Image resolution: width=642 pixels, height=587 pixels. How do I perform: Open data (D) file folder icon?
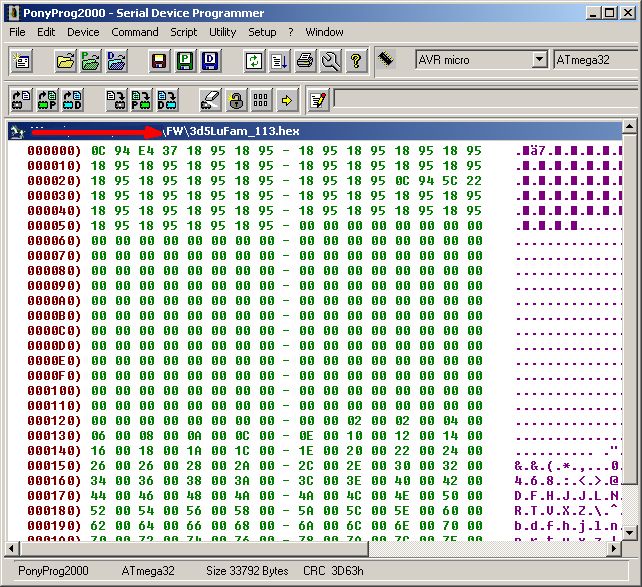point(117,61)
